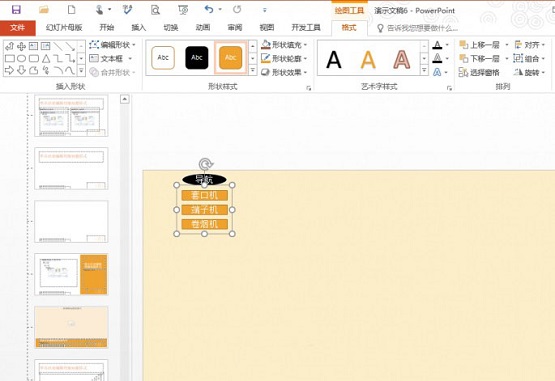Switch to the 动画 tab
The height and width of the screenshot is (381, 555).
coord(203,28)
